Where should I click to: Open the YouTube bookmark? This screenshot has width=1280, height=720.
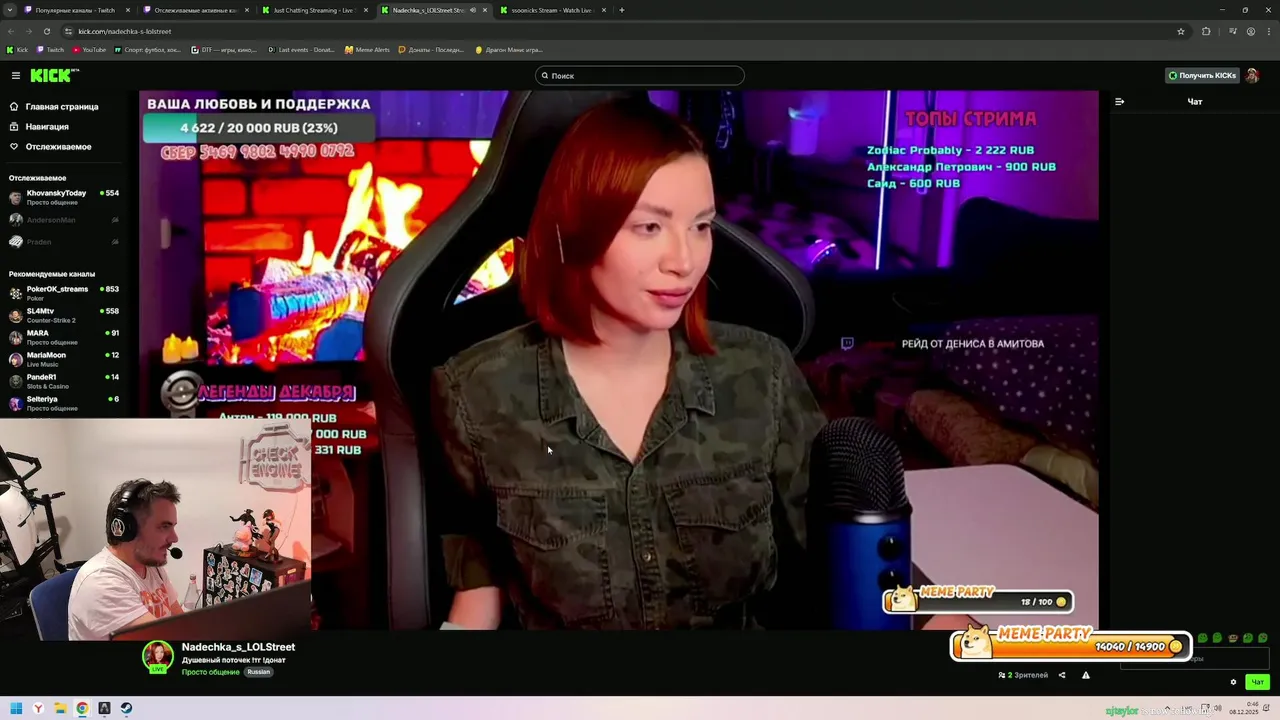89,49
